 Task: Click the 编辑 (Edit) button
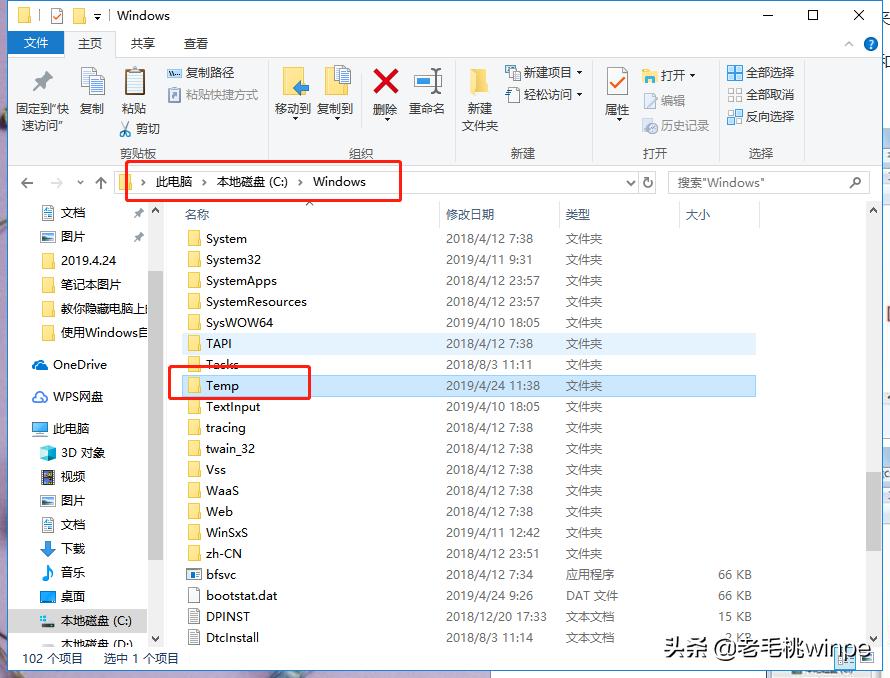(x=671, y=99)
